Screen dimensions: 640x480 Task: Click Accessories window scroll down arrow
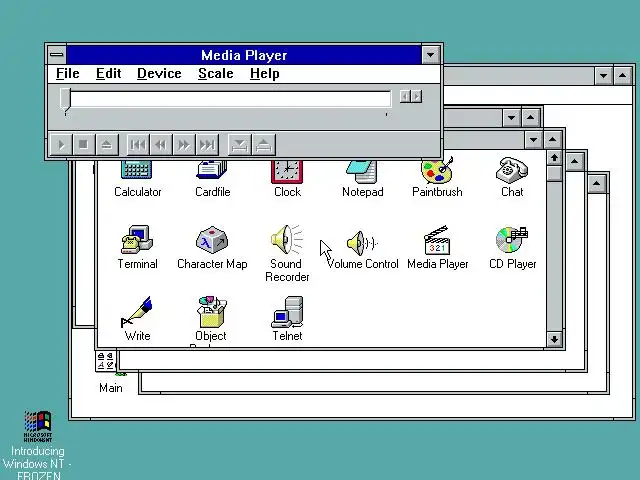[554, 339]
